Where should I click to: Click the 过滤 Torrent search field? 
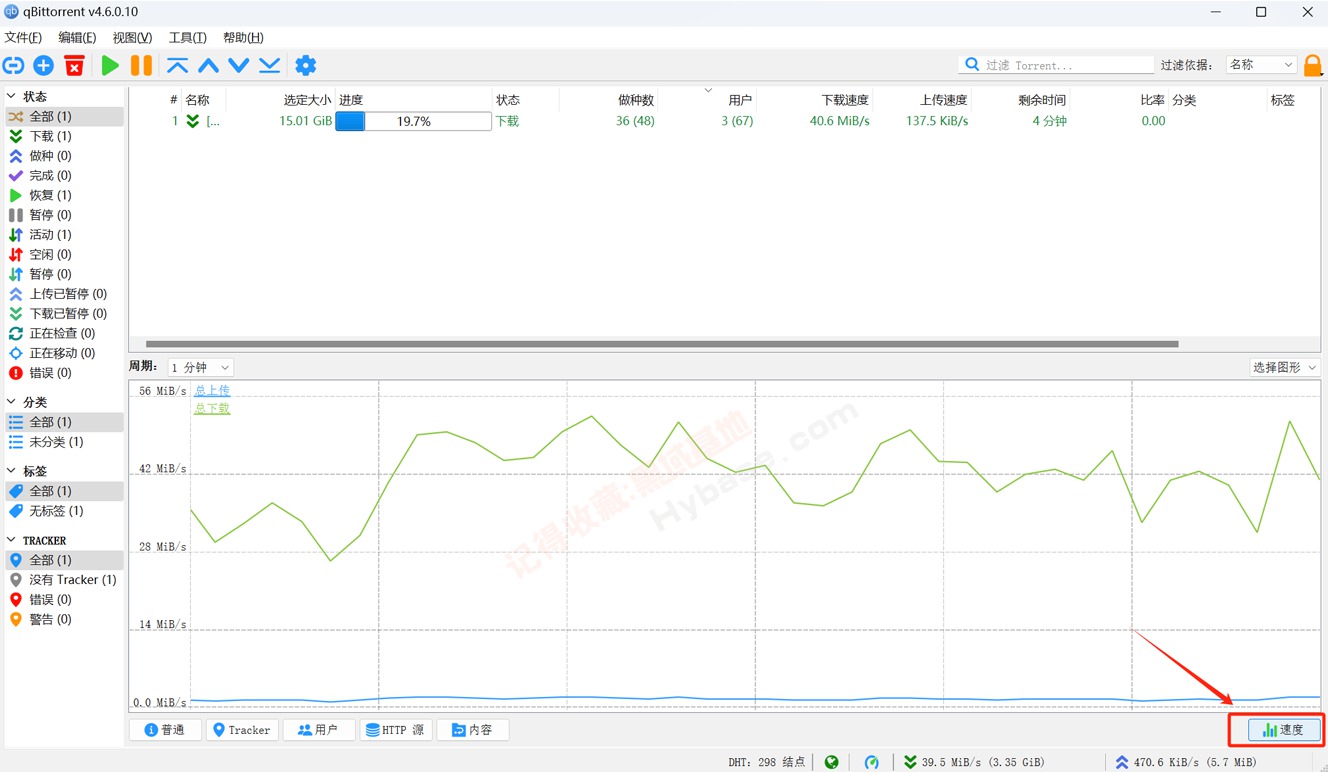tap(1055, 64)
